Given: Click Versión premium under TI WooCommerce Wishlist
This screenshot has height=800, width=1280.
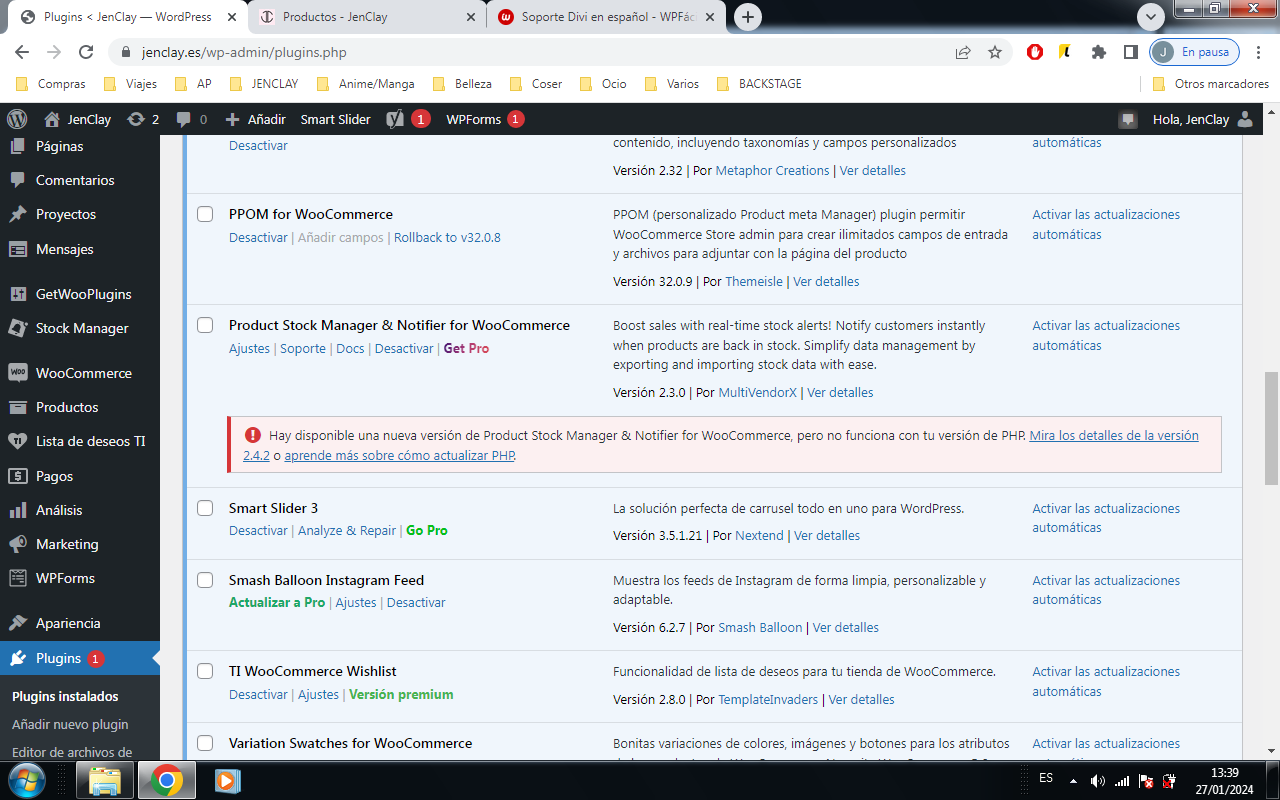Looking at the screenshot, I should pos(401,695).
